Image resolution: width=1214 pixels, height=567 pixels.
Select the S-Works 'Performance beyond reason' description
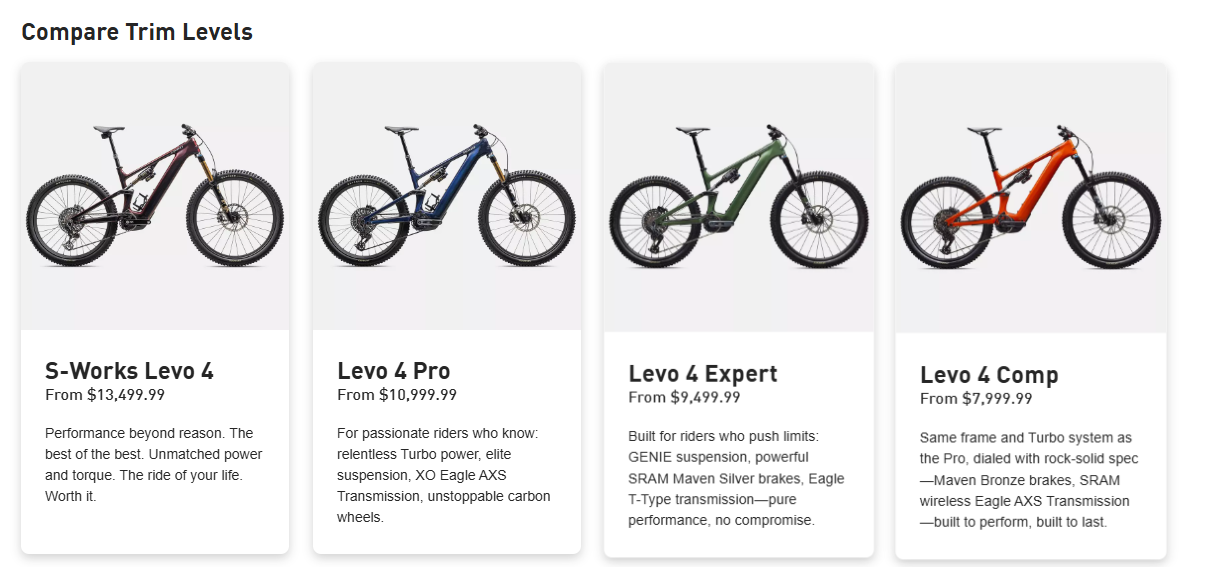pyautogui.click(x=154, y=464)
